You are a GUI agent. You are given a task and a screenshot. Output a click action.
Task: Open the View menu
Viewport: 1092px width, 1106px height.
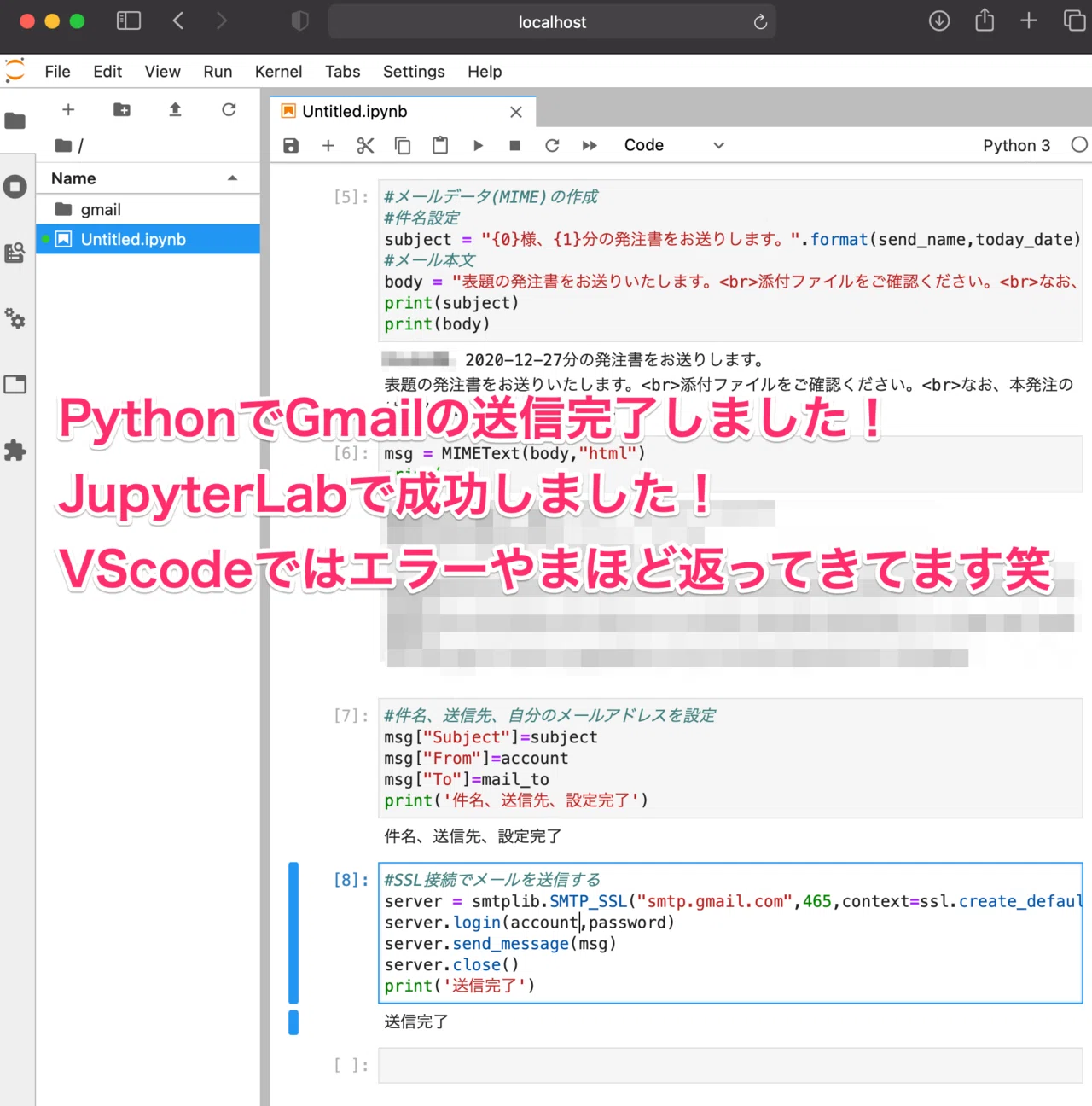(162, 72)
